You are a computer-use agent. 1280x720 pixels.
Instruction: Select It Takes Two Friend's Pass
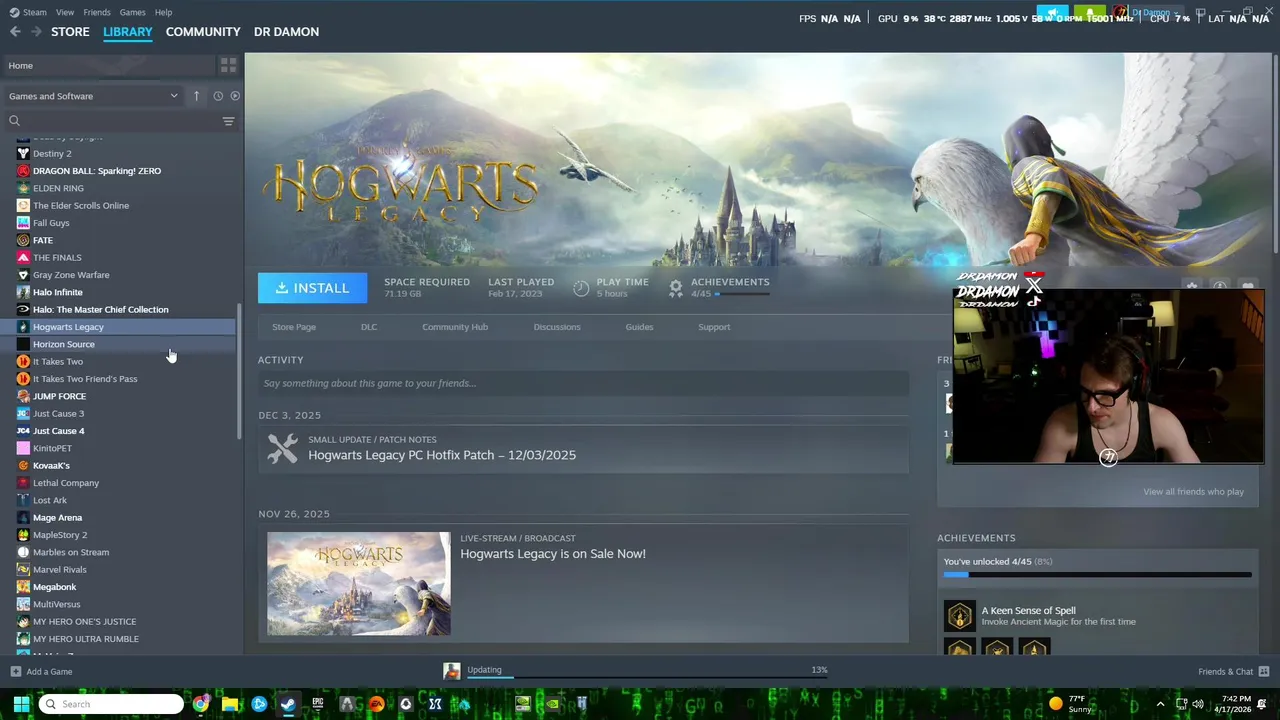pyautogui.click(x=85, y=379)
